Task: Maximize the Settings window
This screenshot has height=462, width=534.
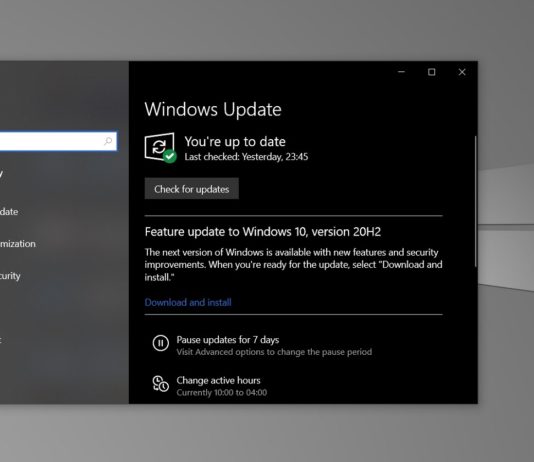Action: coord(431,72)
